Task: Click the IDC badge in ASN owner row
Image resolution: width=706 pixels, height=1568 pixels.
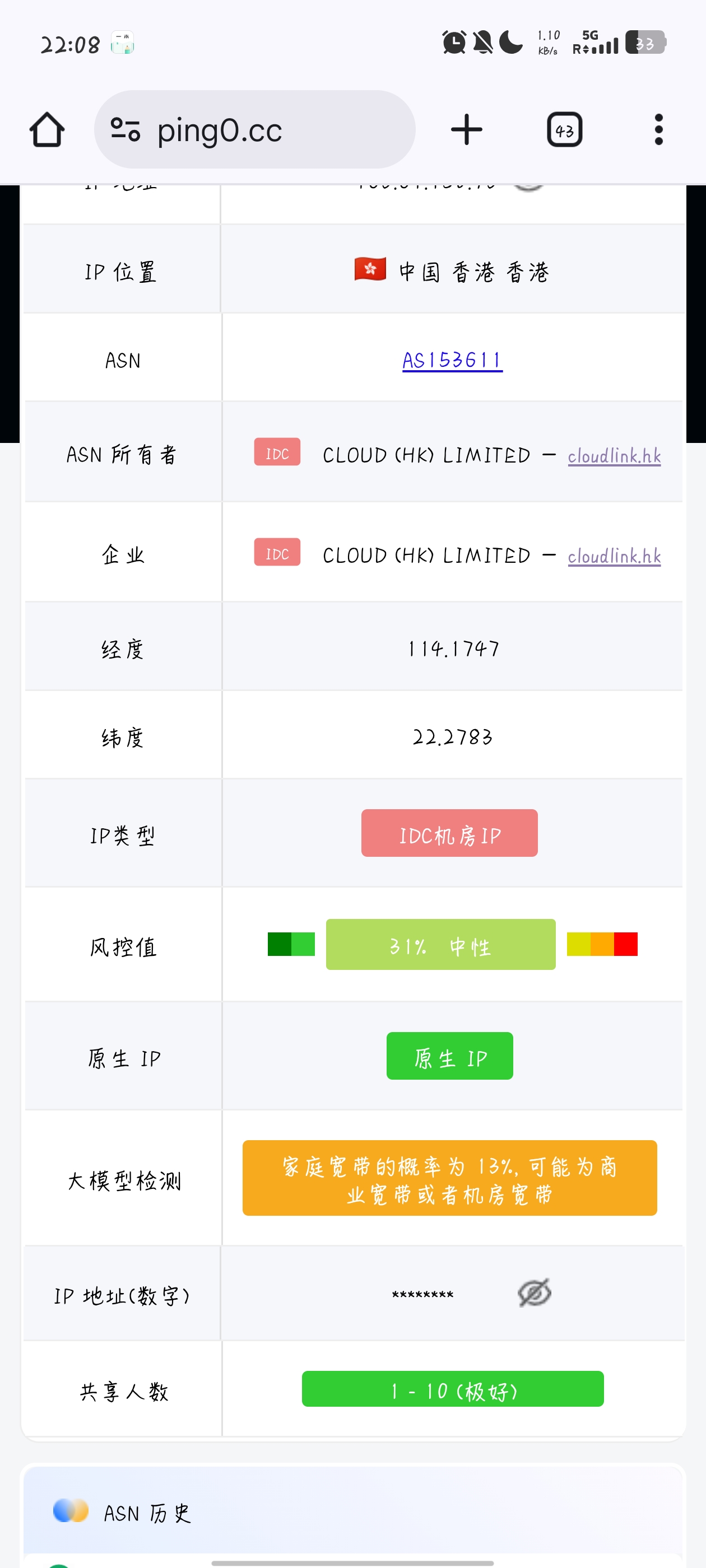Action: click(277, 452)
